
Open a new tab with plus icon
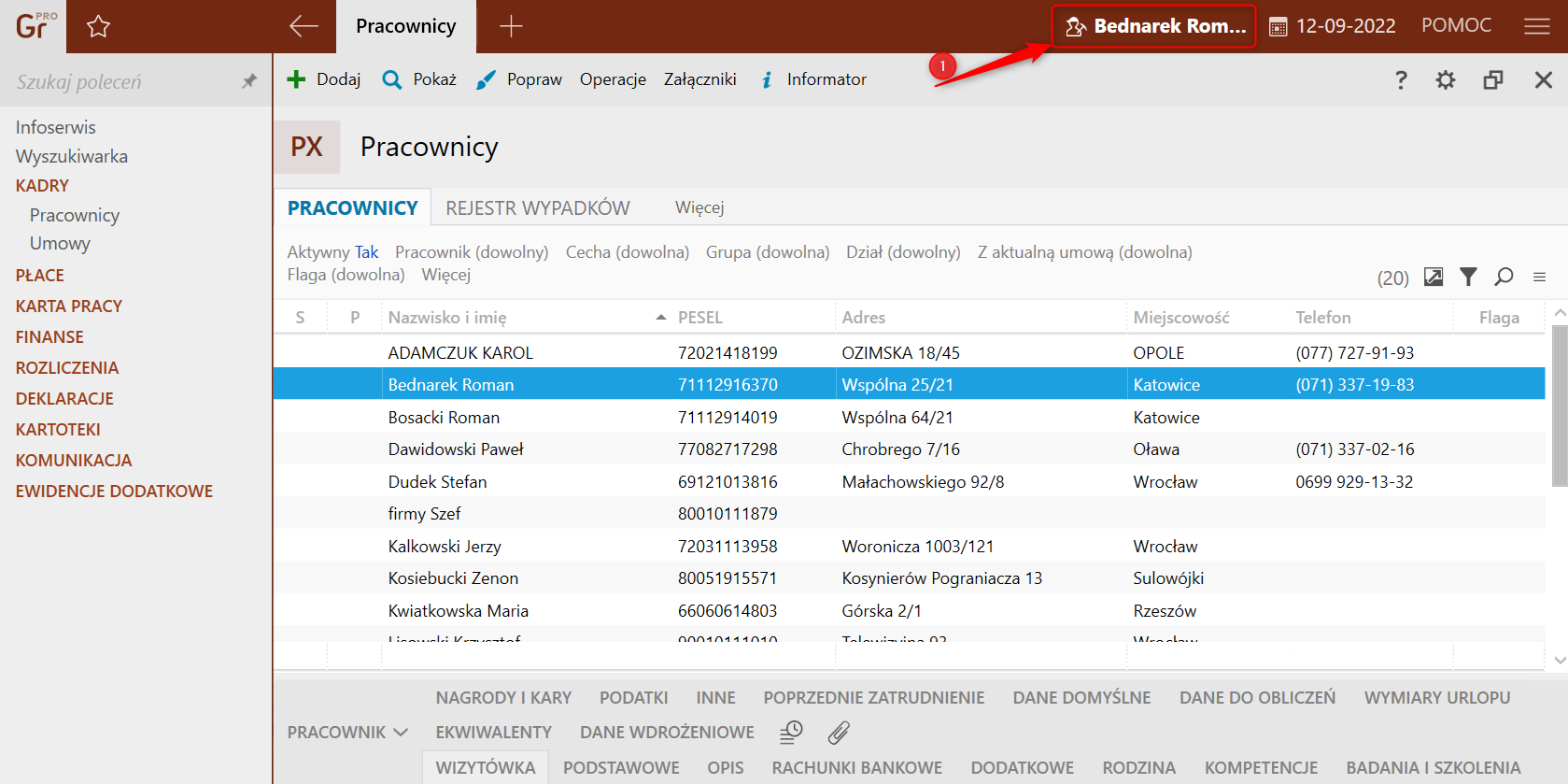511,26
